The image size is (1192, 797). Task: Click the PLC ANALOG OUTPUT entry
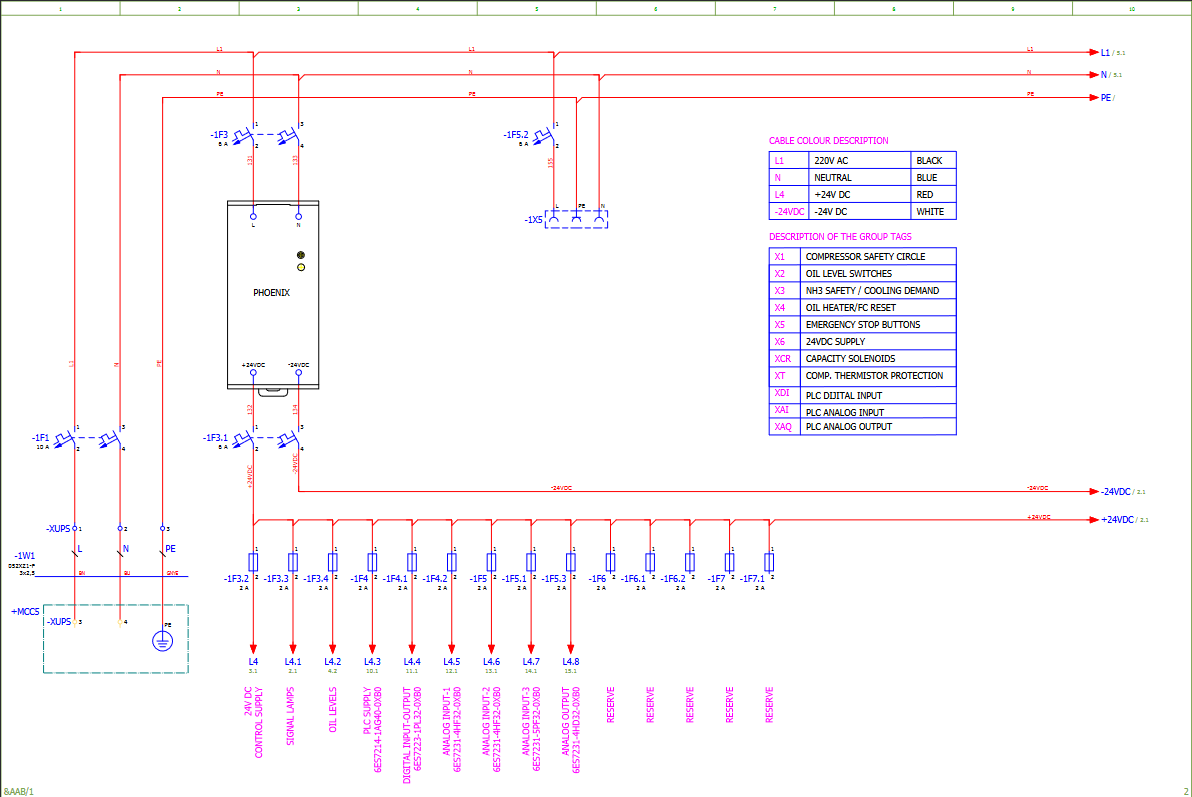click(x=849, y=427)
